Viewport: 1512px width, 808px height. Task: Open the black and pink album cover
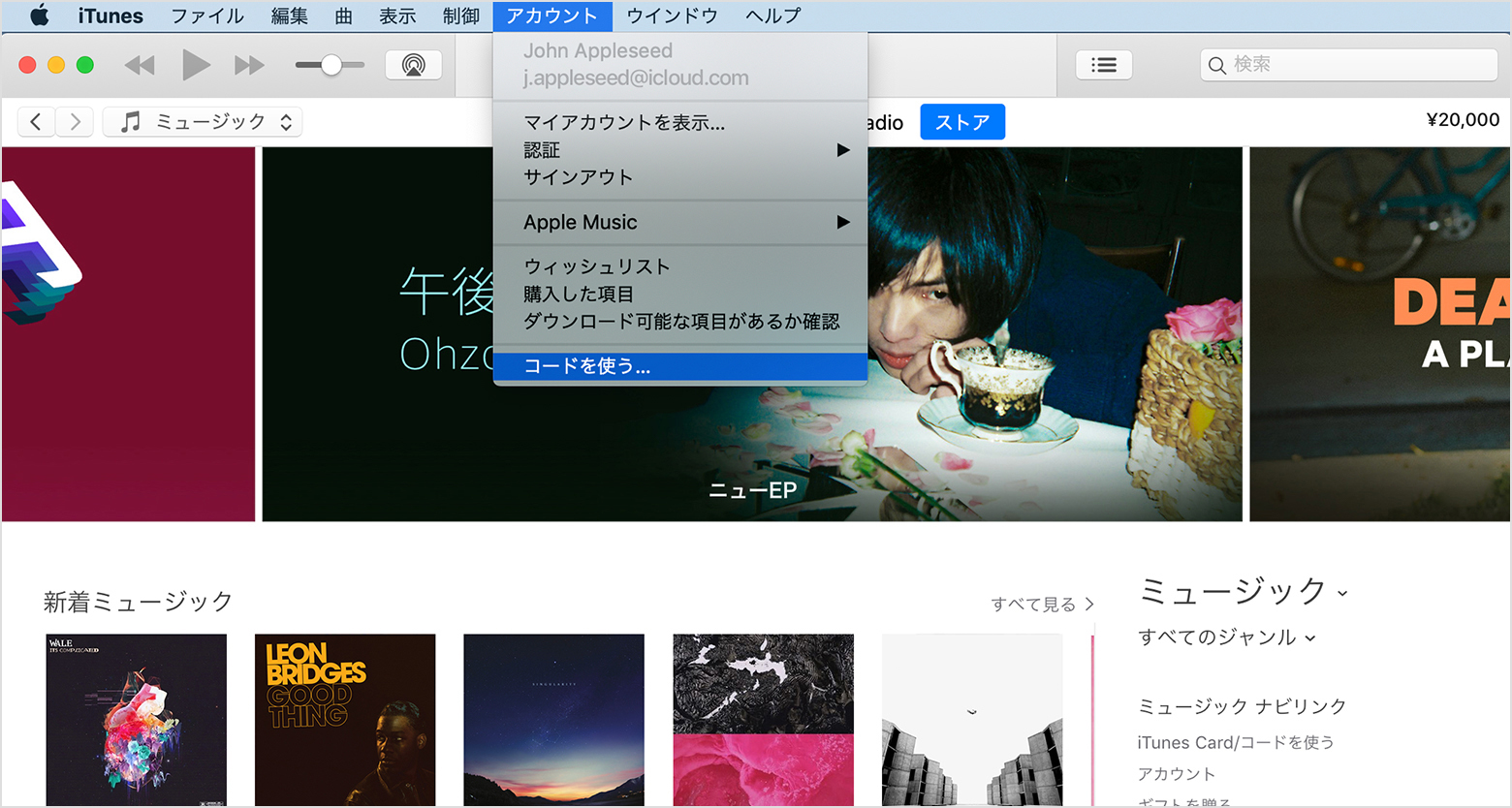764,720
